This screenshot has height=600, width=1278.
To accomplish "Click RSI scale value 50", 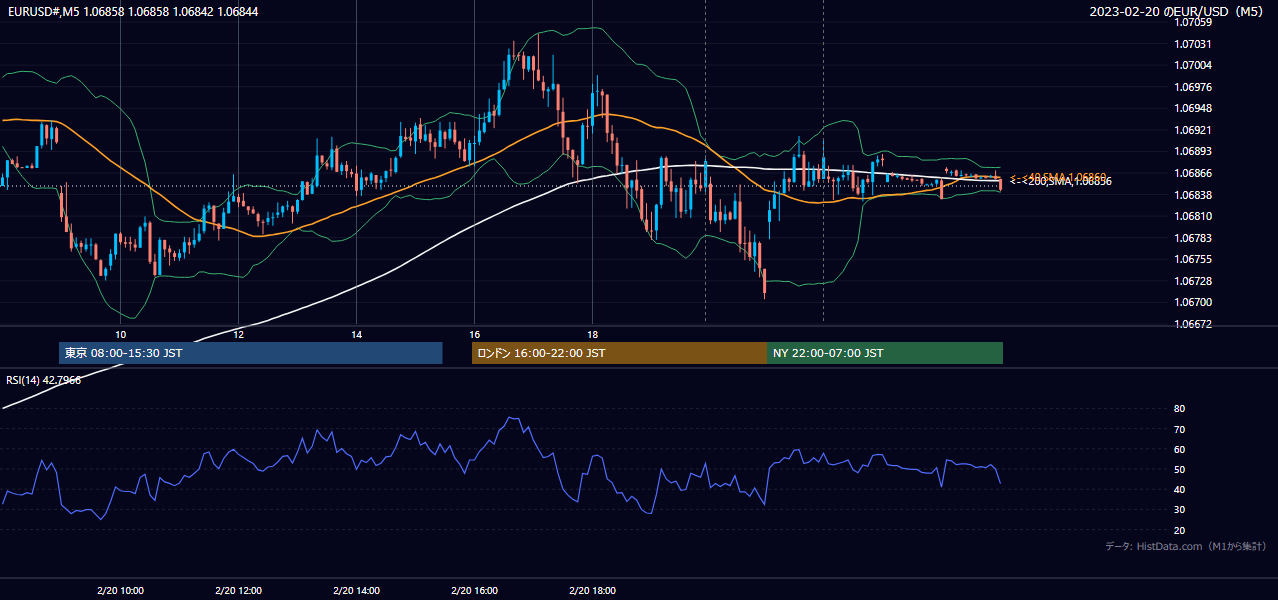I will (1179, 469).
